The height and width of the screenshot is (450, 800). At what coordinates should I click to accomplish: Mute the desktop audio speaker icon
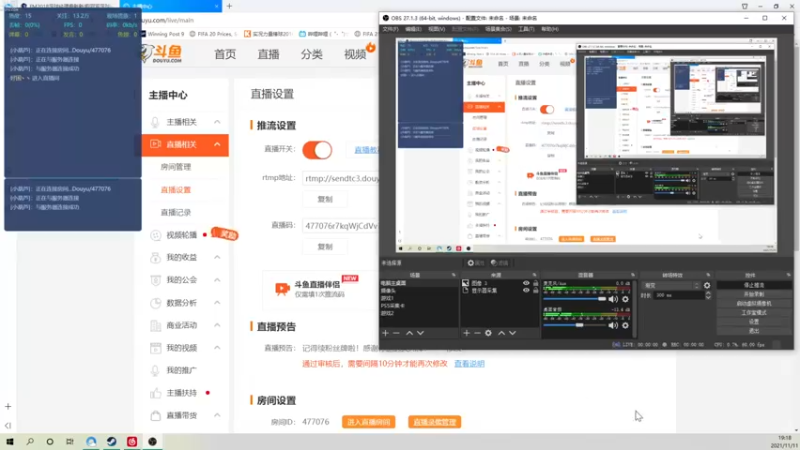(x=613, y=325)
